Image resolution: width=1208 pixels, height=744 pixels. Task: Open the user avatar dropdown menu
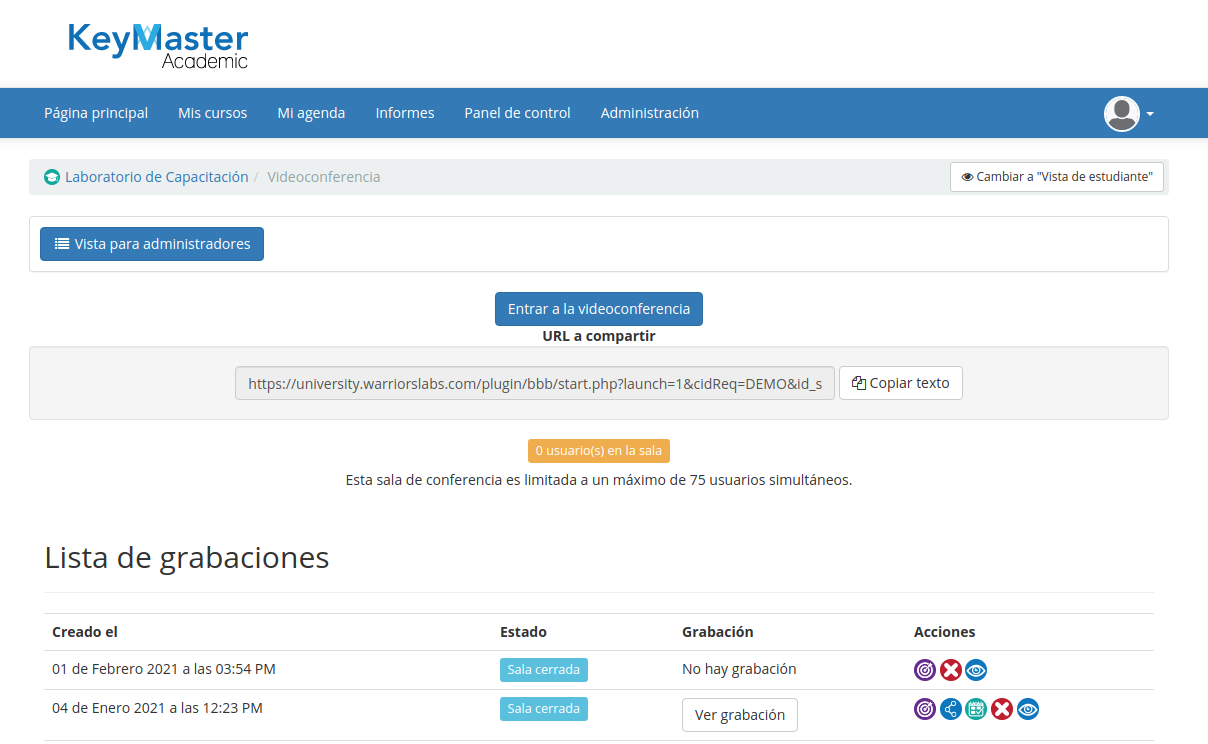(x=1129, y=114)
